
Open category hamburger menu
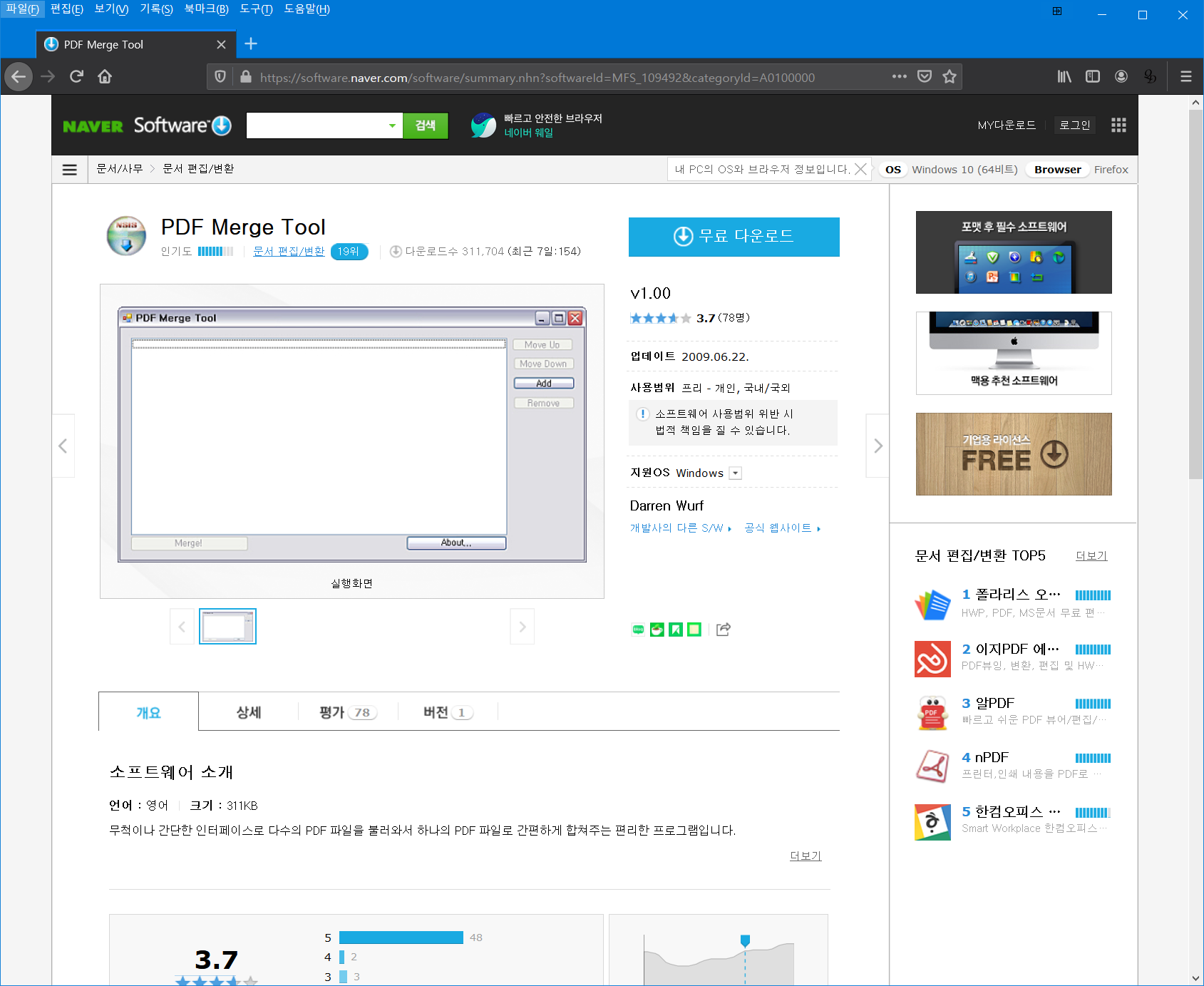coord(70,170)
